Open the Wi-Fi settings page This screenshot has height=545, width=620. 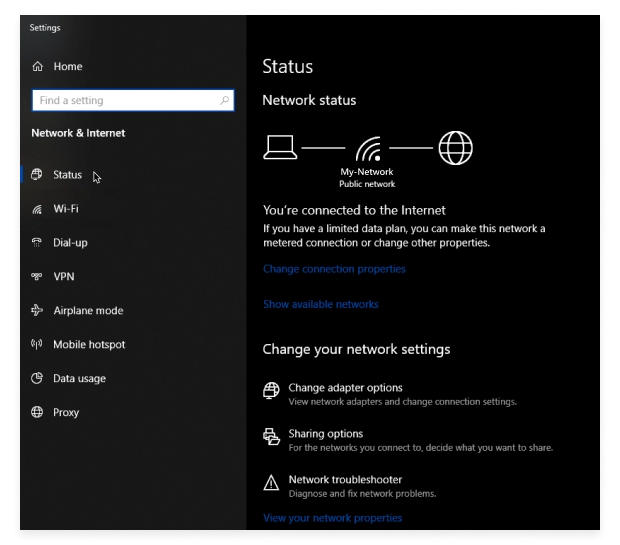coord(66,209)
